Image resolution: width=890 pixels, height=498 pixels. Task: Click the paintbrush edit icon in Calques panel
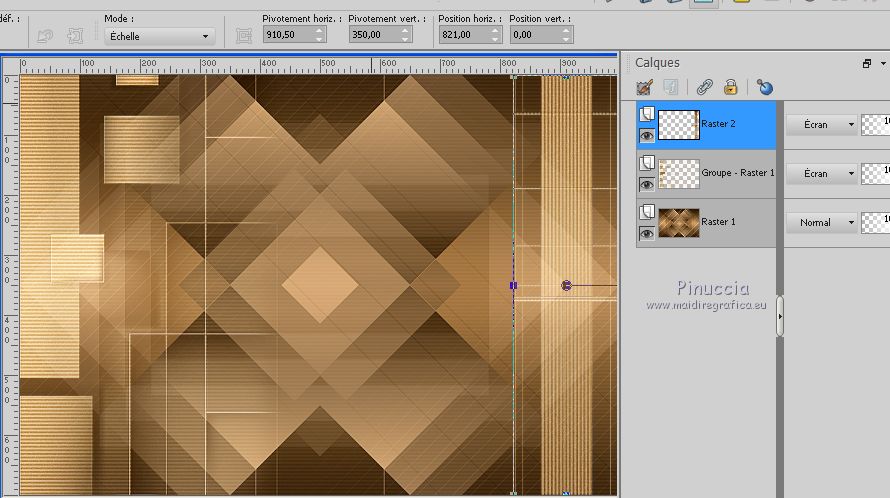645,87
